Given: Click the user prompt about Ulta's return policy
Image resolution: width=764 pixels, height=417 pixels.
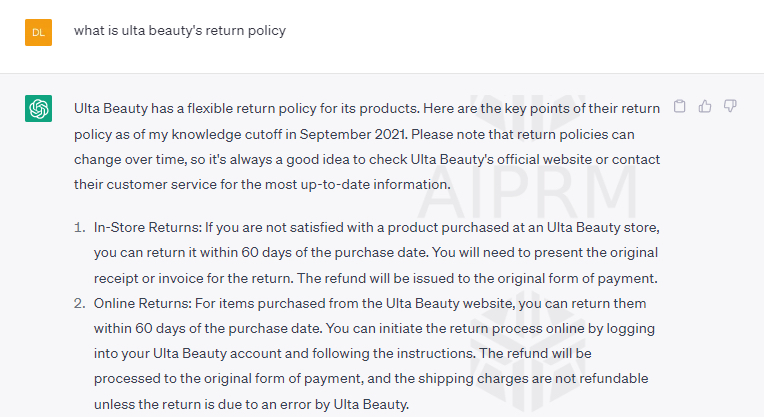Looking at the screenshot, I should 180,31.
